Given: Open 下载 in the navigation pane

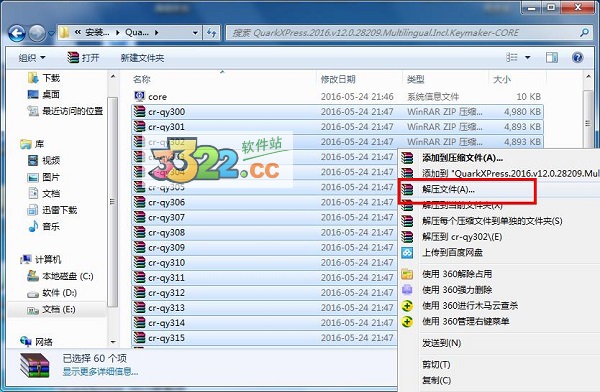Looking at the screenshot, I should pyautogui.click(x=44, y=78).
